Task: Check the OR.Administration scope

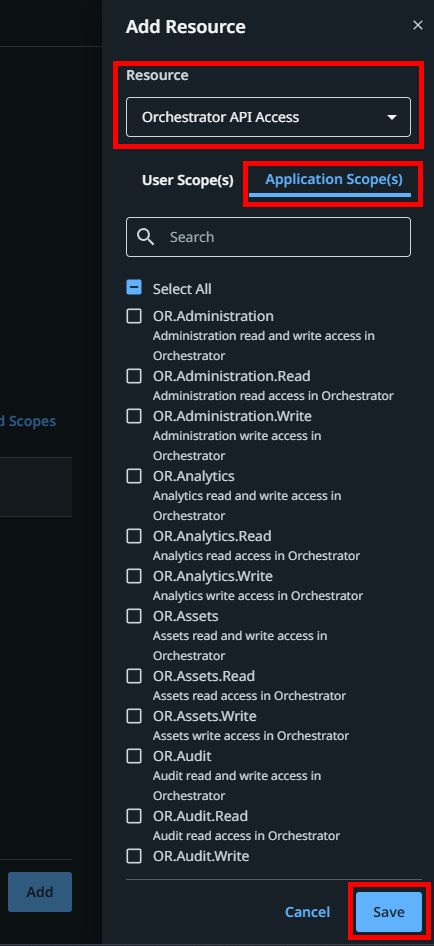Action: 134,316
